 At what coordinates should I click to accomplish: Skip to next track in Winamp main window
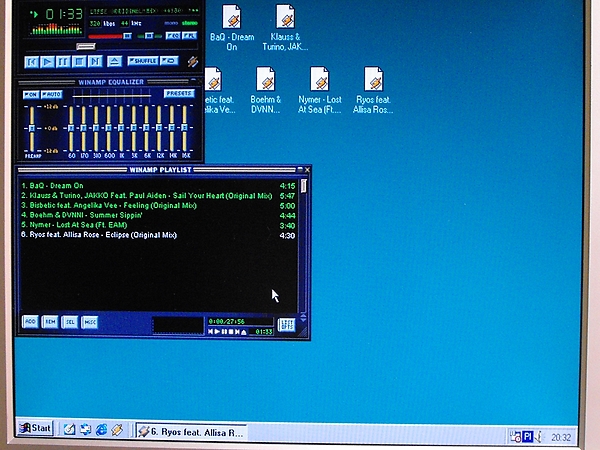(x=95, y=62)
